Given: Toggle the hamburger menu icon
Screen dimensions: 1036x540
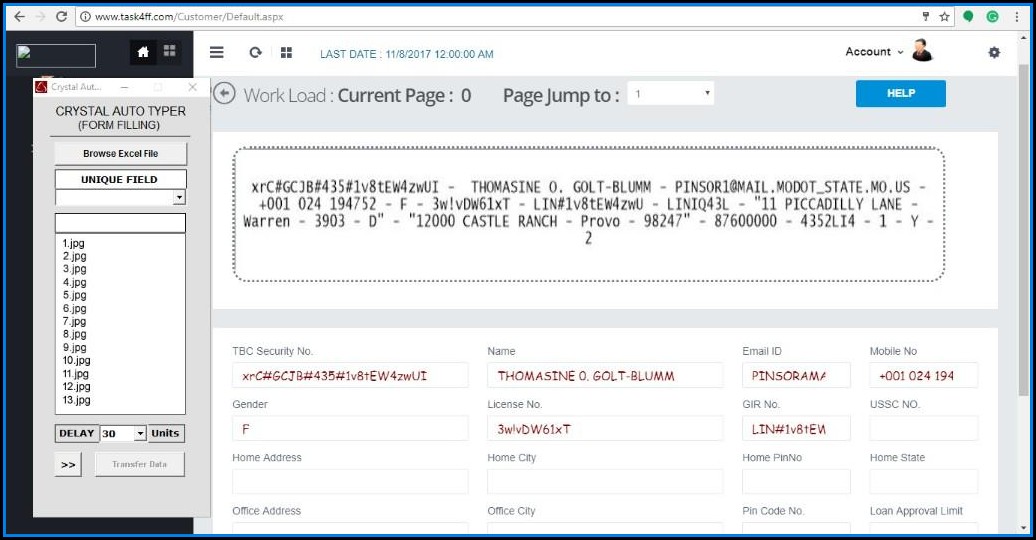Looking at the screenshot, I should tap(216, 53).
